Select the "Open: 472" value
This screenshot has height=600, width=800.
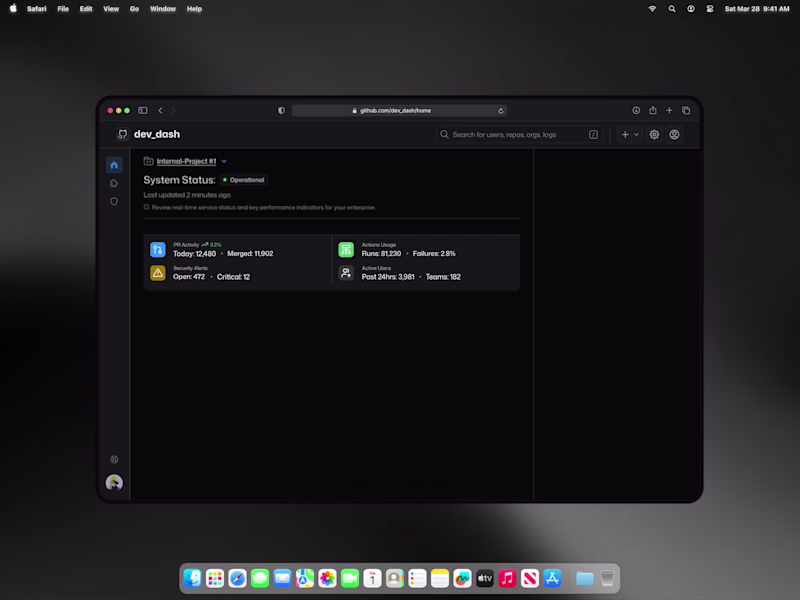pyautogui.click(x=189, y=277)
